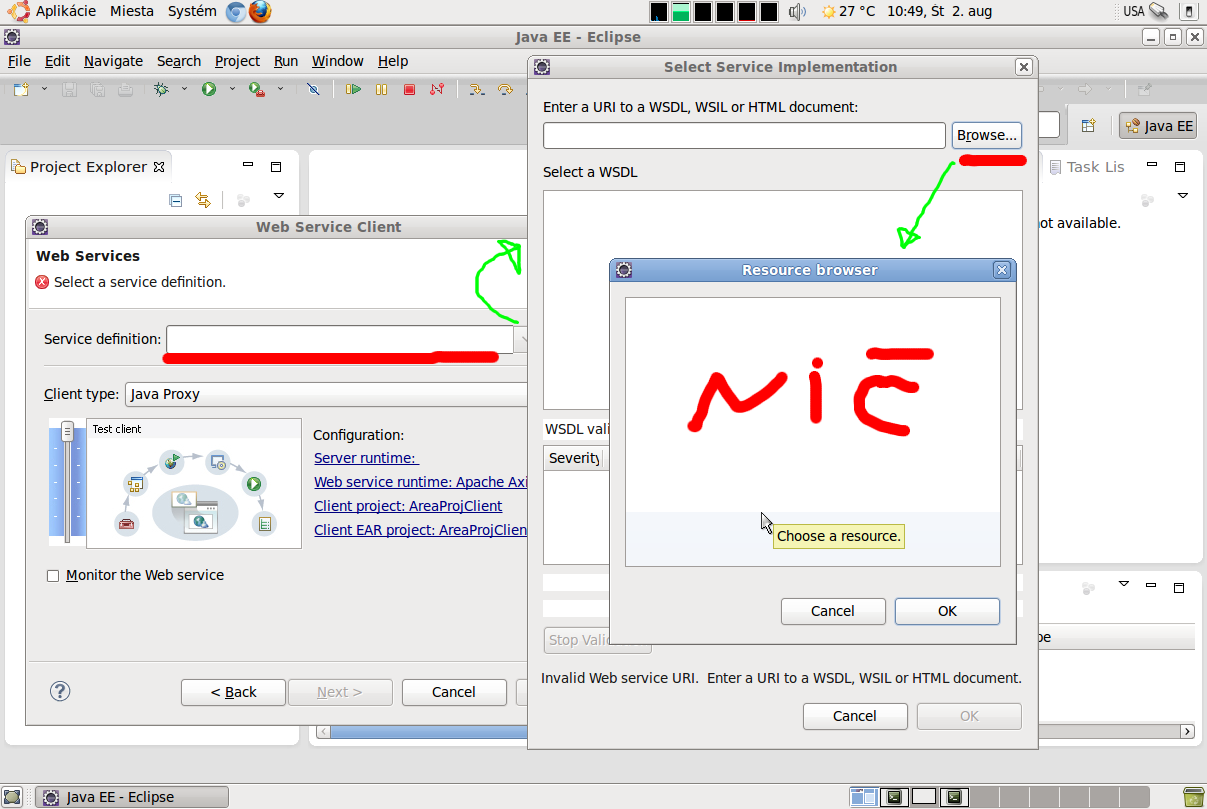Click the Java EE - Eclipse taskbar button

click(x=132, y=797)
